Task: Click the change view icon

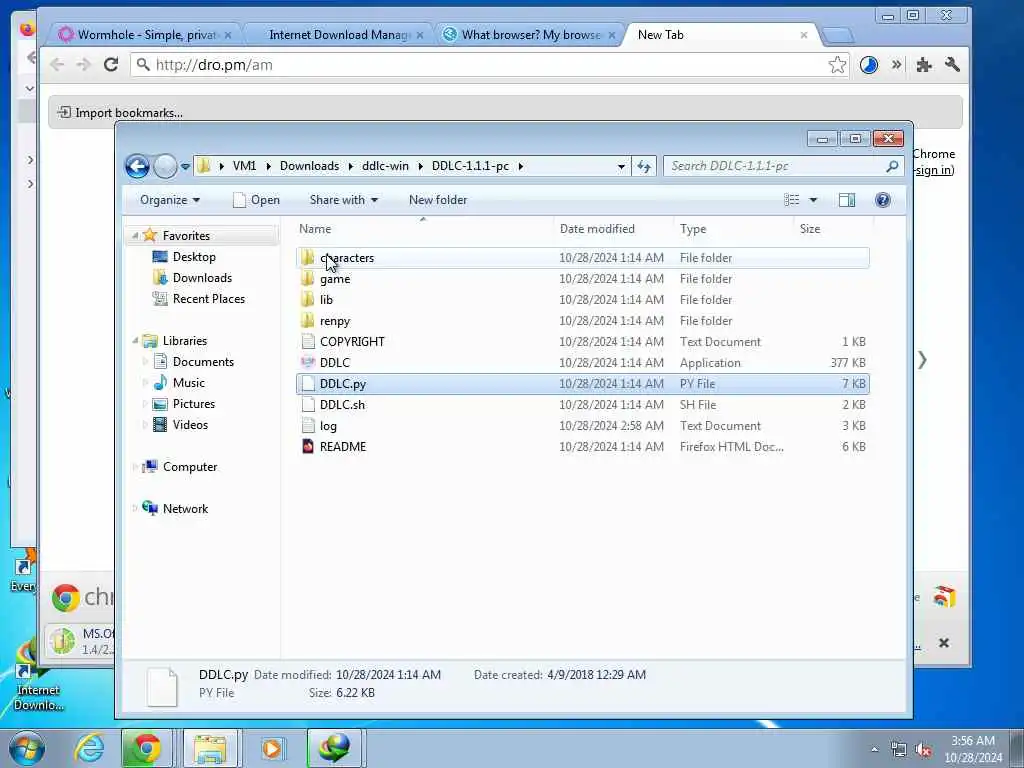Action: [792, 200]
